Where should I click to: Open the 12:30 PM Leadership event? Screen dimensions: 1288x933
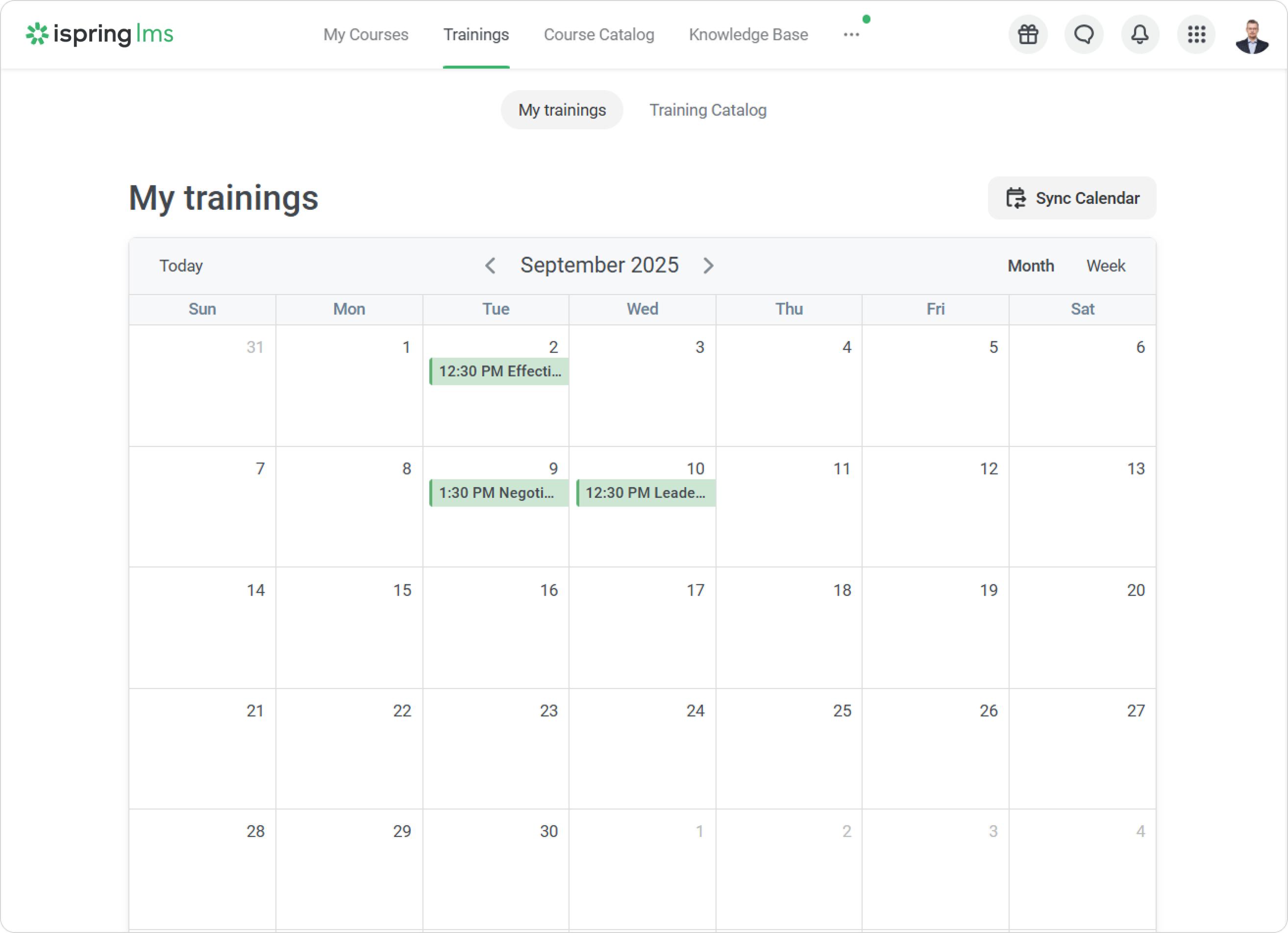pyautogui.click(x=645, y=492)
